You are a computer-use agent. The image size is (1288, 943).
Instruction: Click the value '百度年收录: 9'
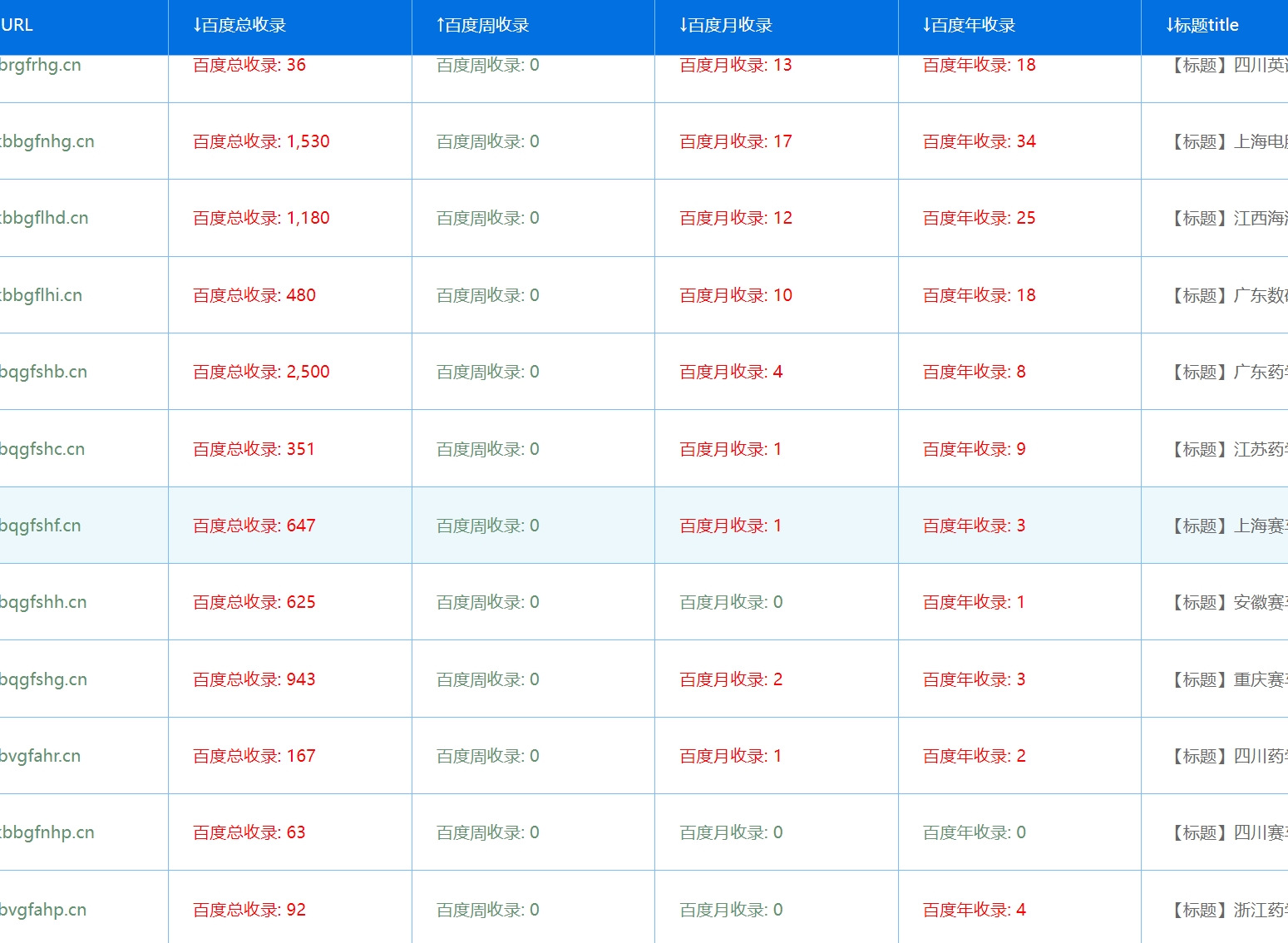coord(975,449)
